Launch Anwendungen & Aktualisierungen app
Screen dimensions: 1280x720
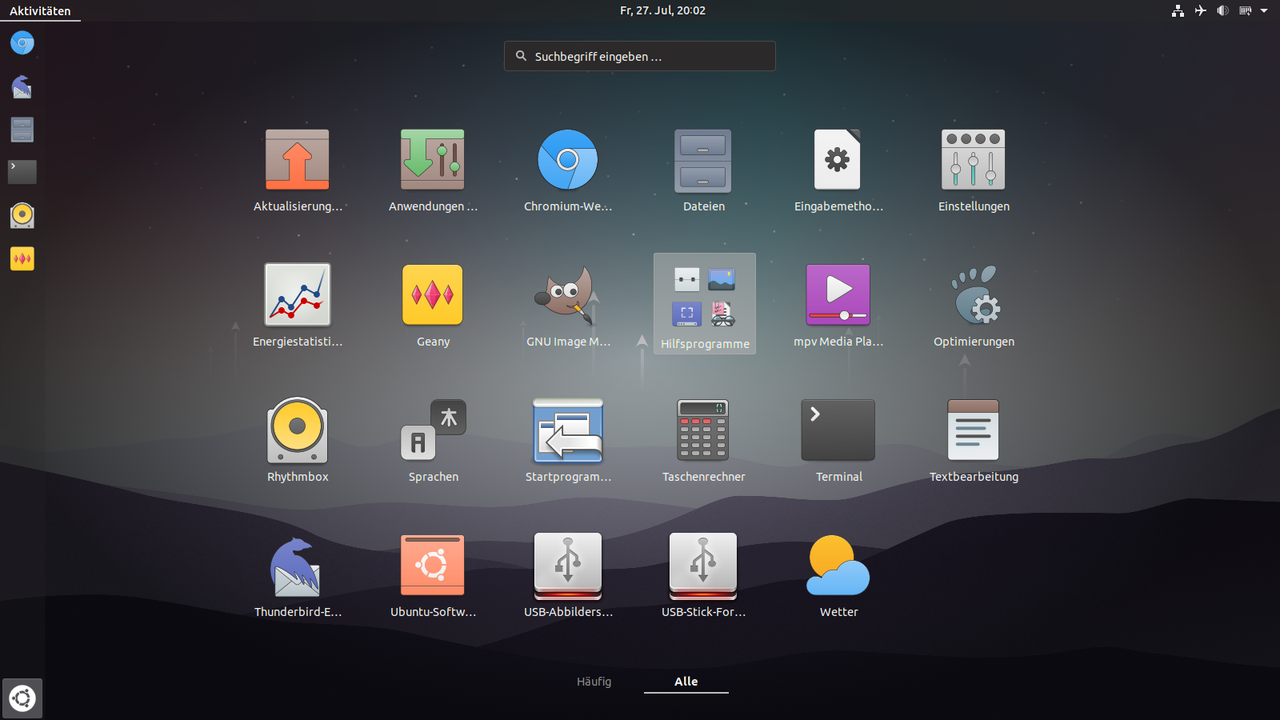click(433, 160)
